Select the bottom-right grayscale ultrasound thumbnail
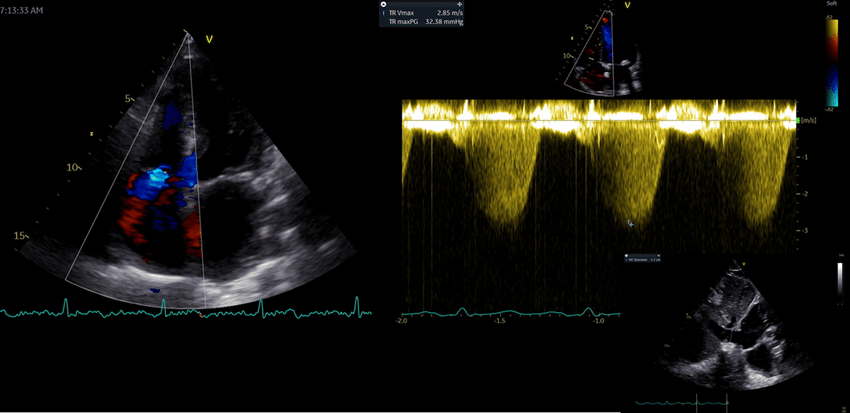The height and width of the screenshot is (413, 850). [731, 325]
